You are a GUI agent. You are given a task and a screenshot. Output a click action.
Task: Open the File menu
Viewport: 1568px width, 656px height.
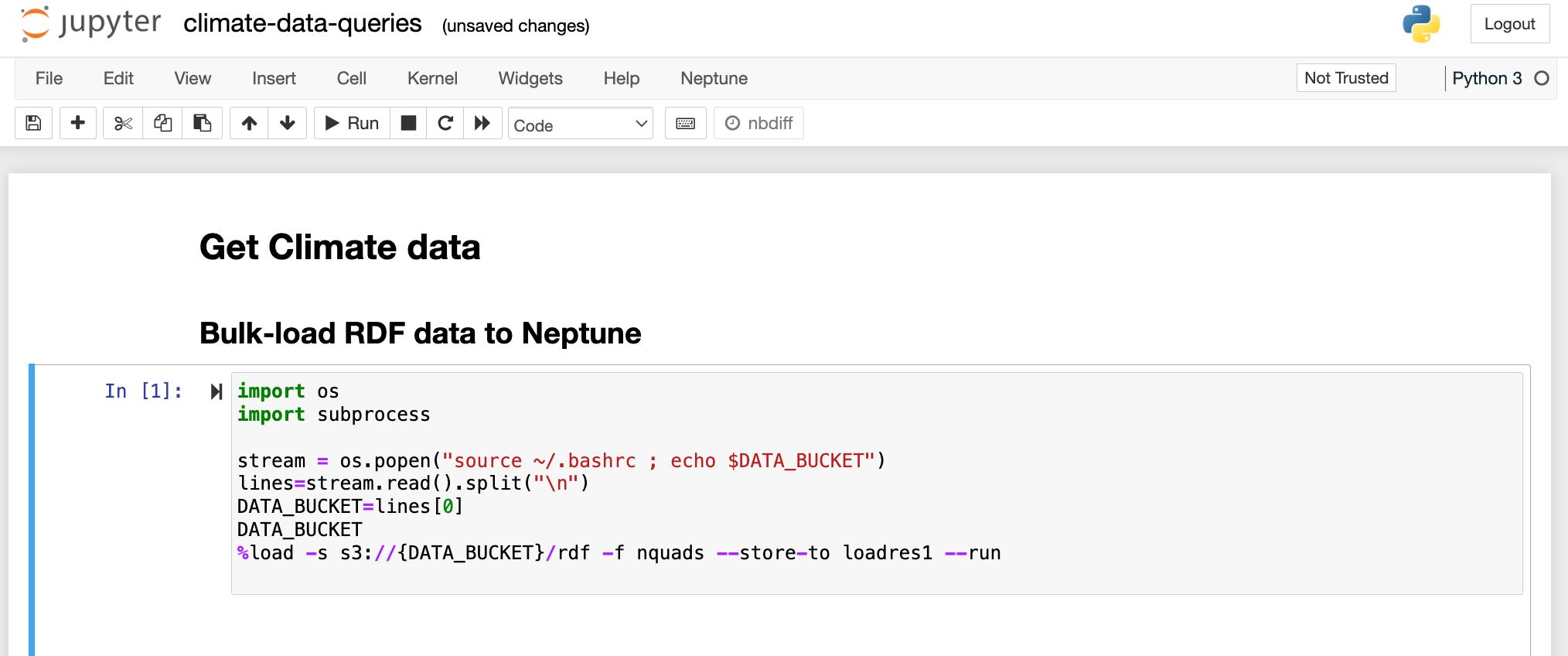pos(49,78)
